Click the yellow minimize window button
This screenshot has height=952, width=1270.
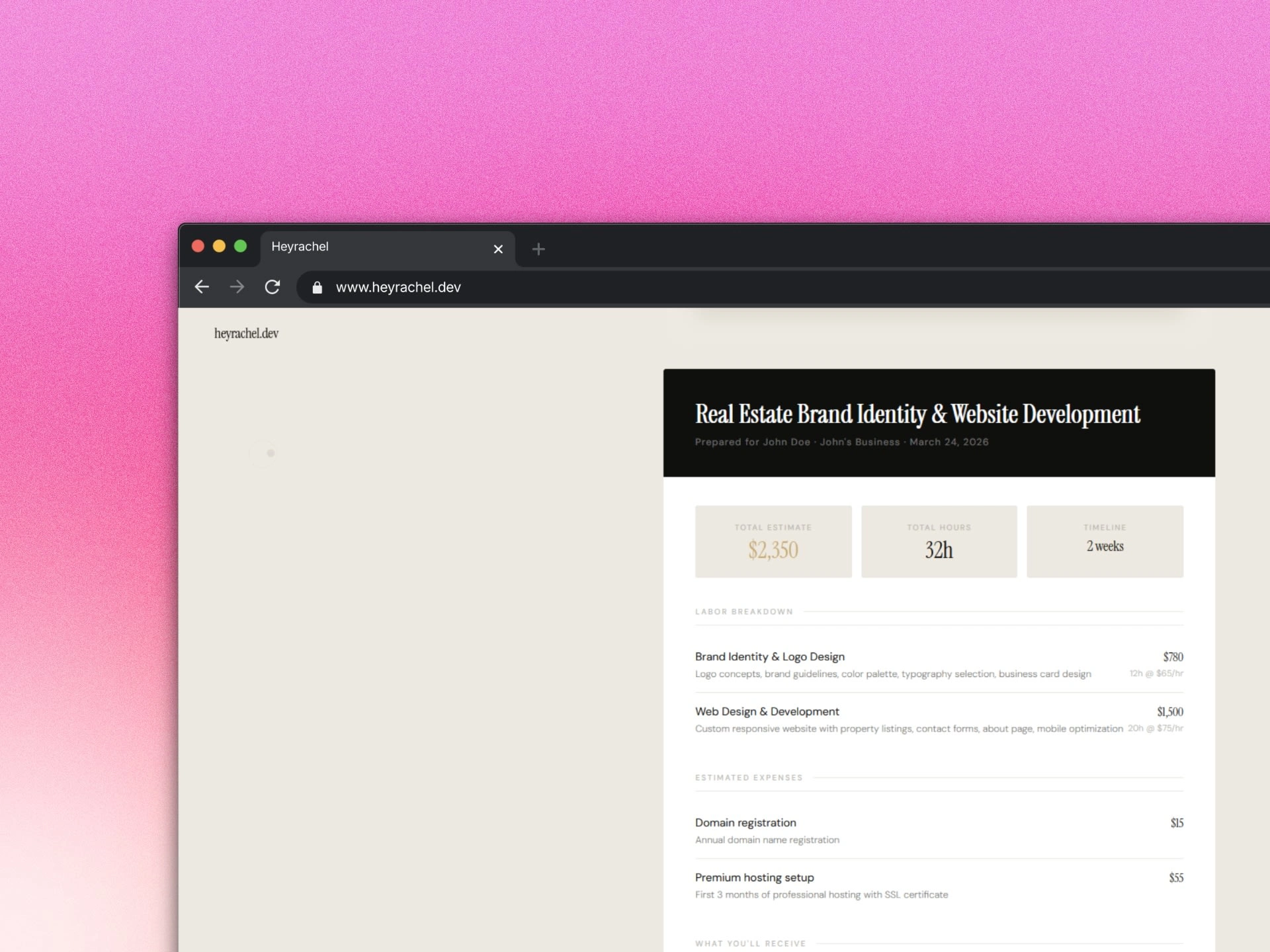[x=219, y=247]
